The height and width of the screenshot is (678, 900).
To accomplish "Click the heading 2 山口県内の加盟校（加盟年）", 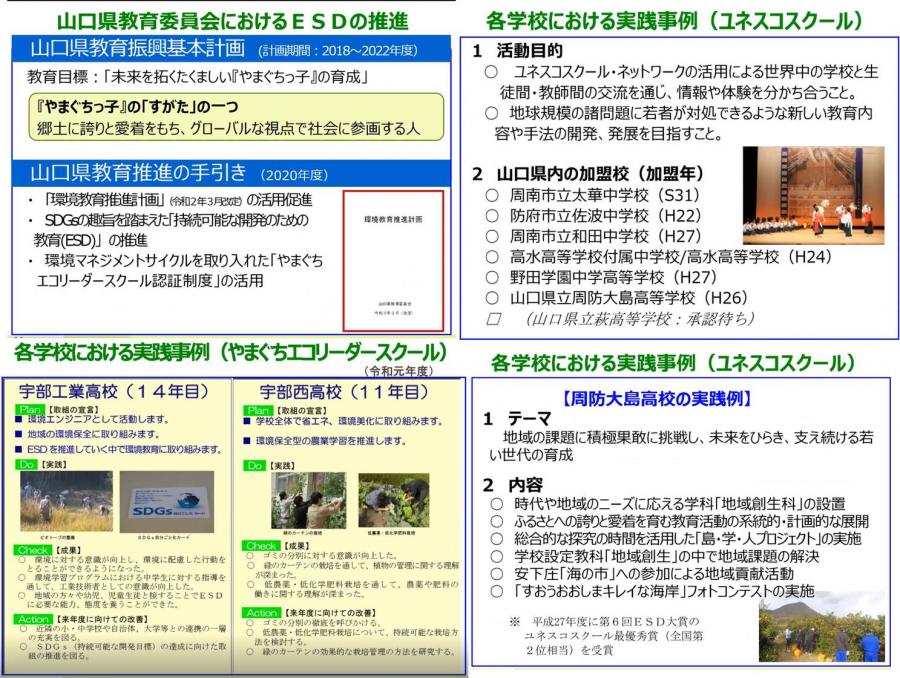I will 588,173.
